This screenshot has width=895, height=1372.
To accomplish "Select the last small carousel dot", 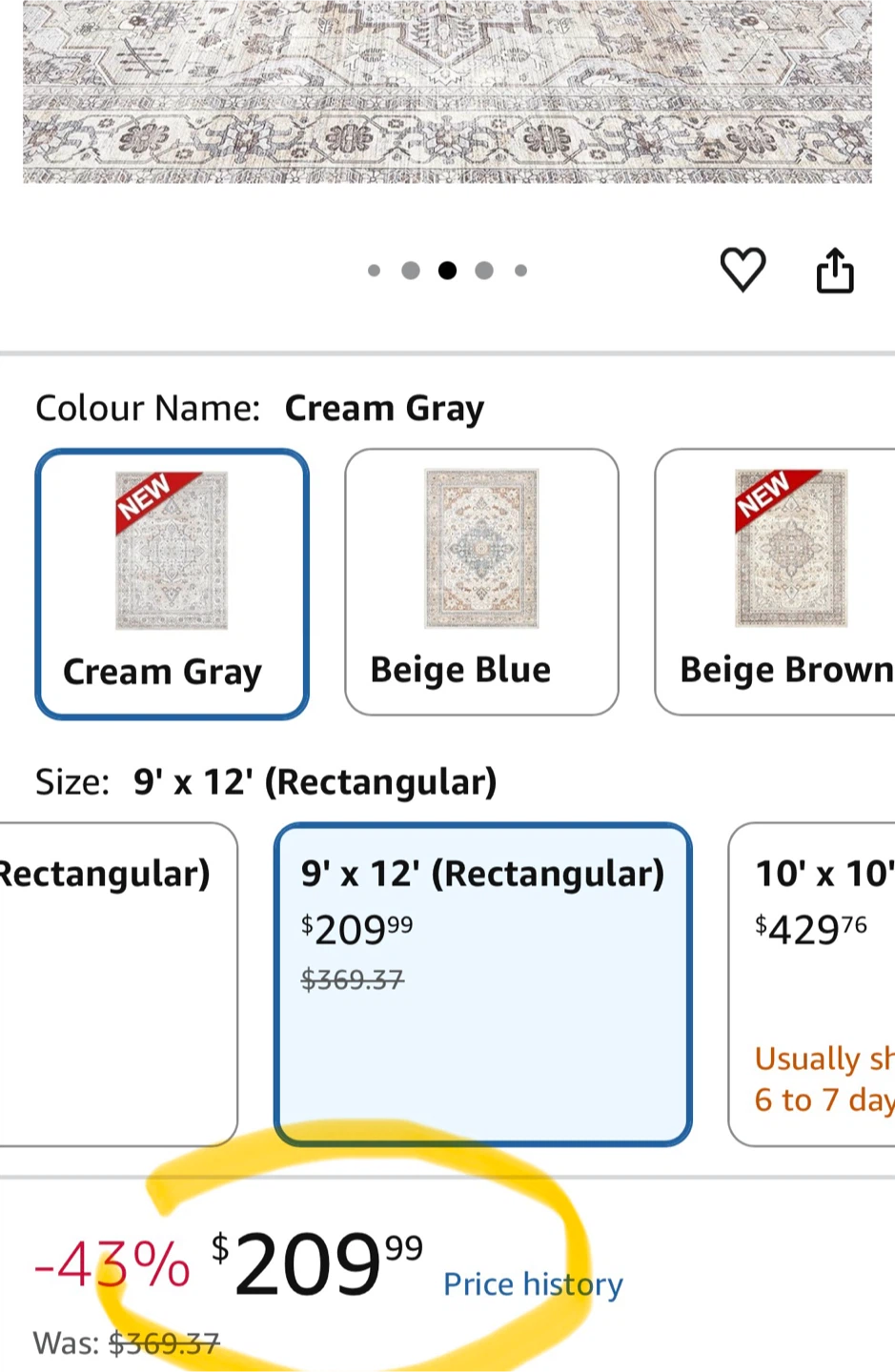I will (x=520, y=271).
